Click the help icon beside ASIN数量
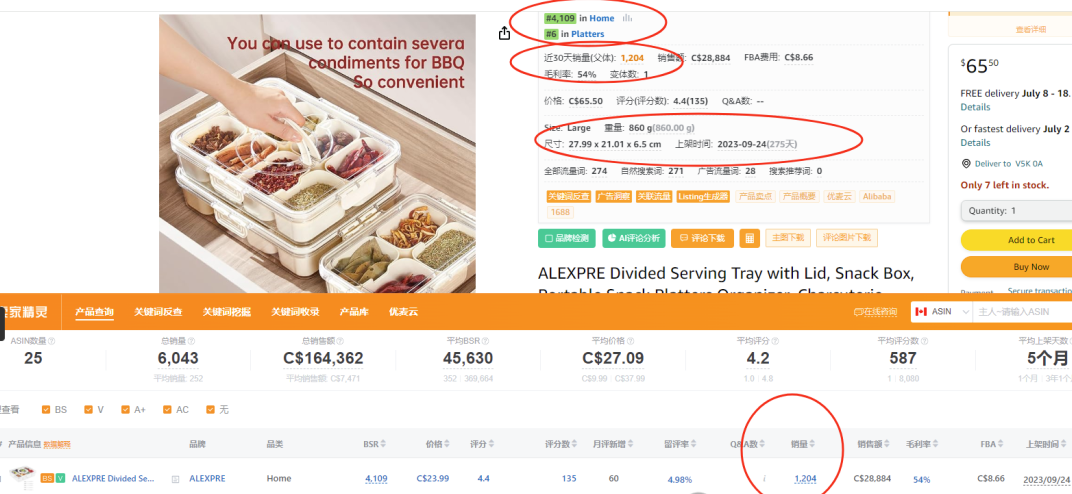The image size is (1072, 494). tap(51, 341)
